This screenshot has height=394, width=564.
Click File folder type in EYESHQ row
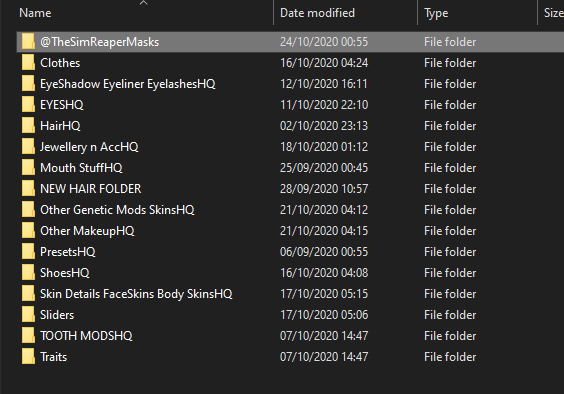coord(450,105)
